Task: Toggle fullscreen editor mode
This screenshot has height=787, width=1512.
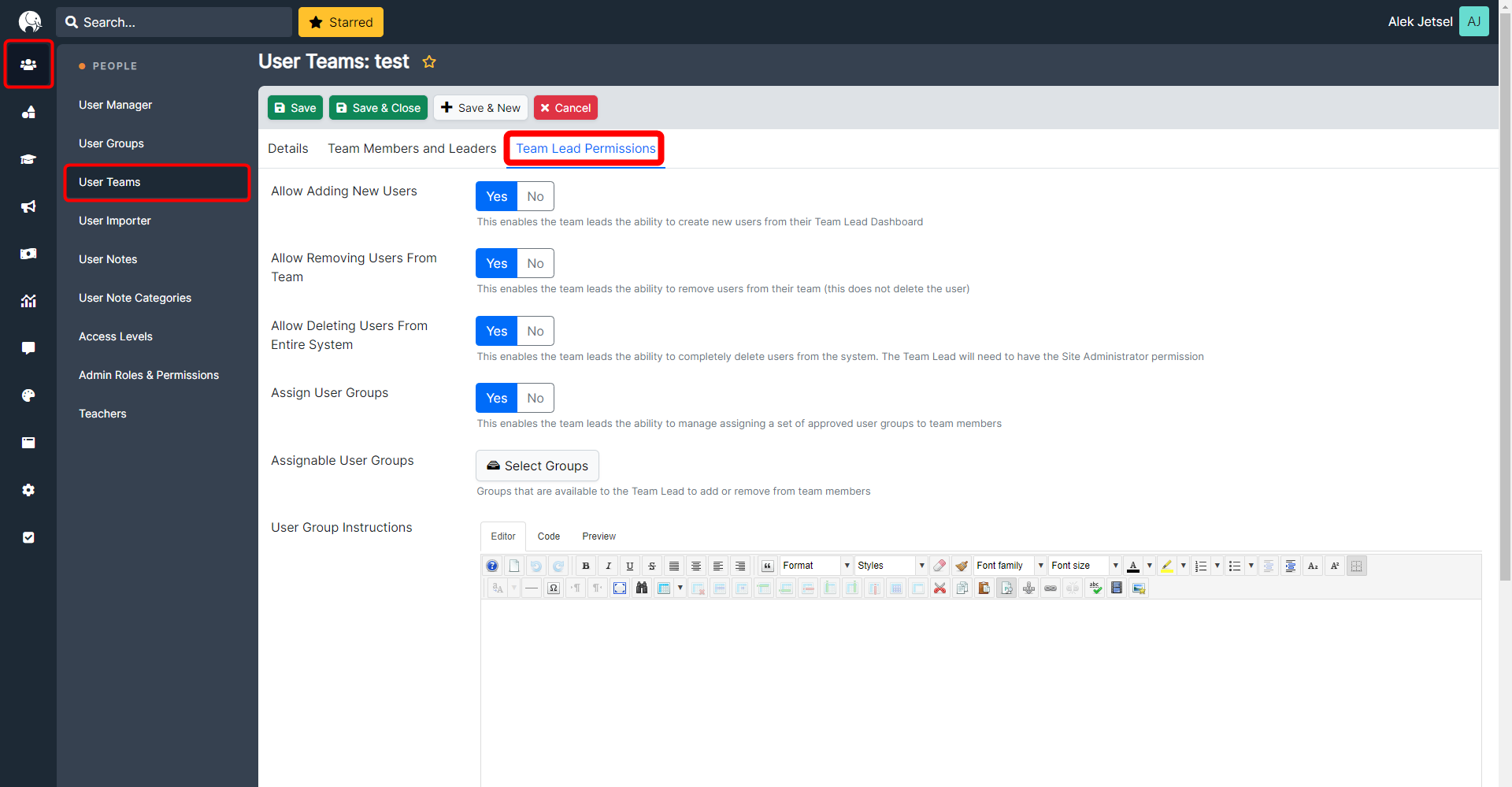Action: [620, 588]
